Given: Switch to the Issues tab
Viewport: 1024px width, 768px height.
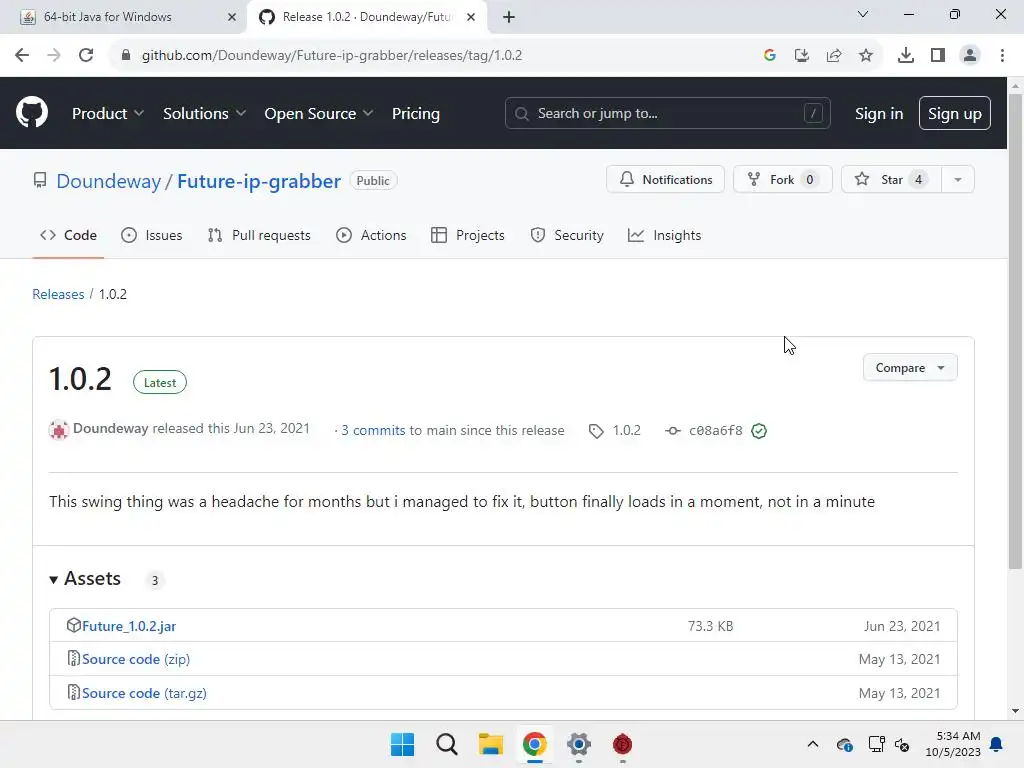Looking at the screenshot, I should tap(152, 235).
